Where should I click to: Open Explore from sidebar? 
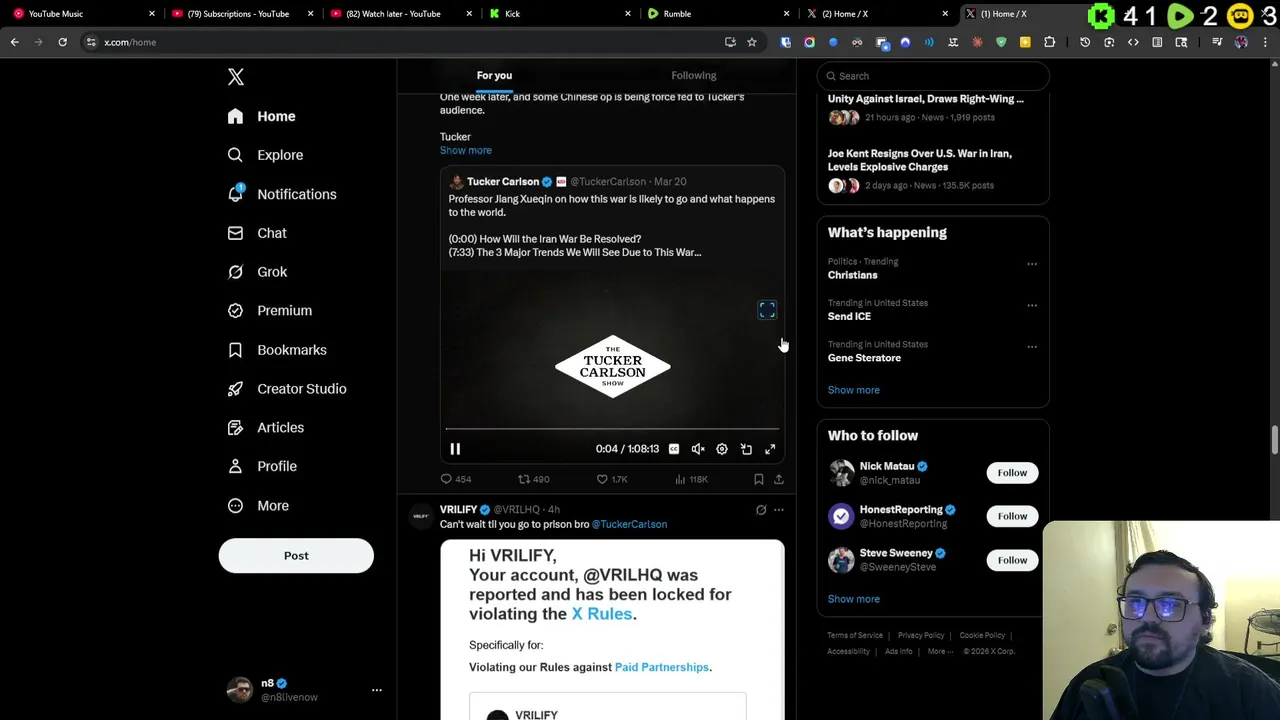click(x=265, y=155)
